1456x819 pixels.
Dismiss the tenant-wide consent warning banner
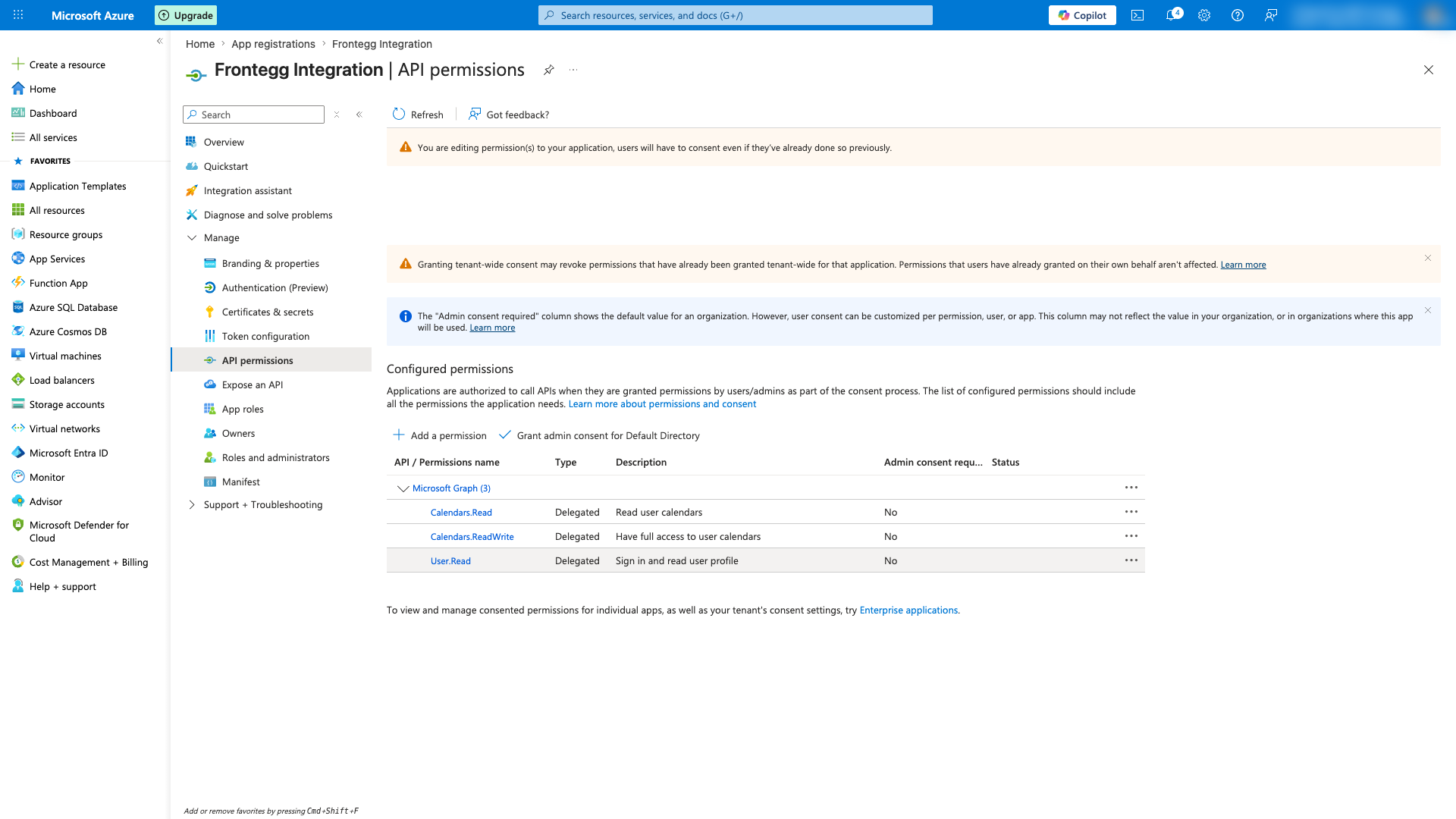click(x=1428, y=258)
